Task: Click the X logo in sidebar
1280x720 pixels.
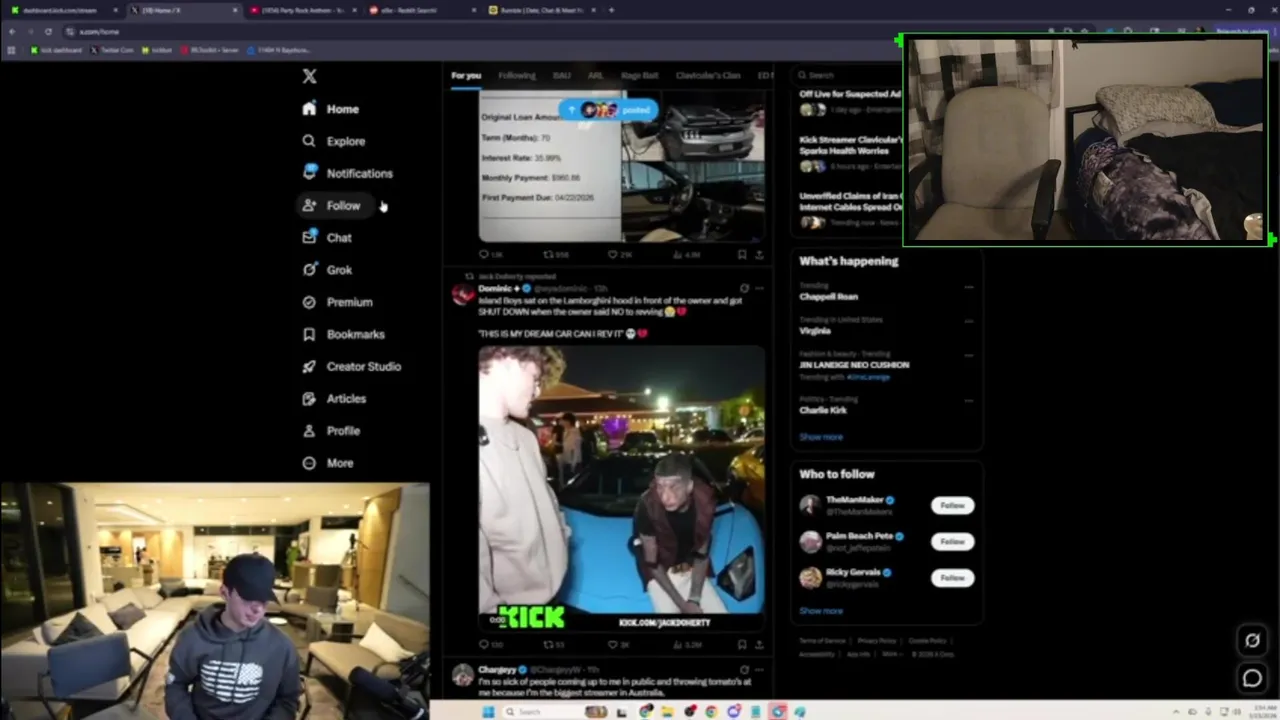Action: click(309, 76)
